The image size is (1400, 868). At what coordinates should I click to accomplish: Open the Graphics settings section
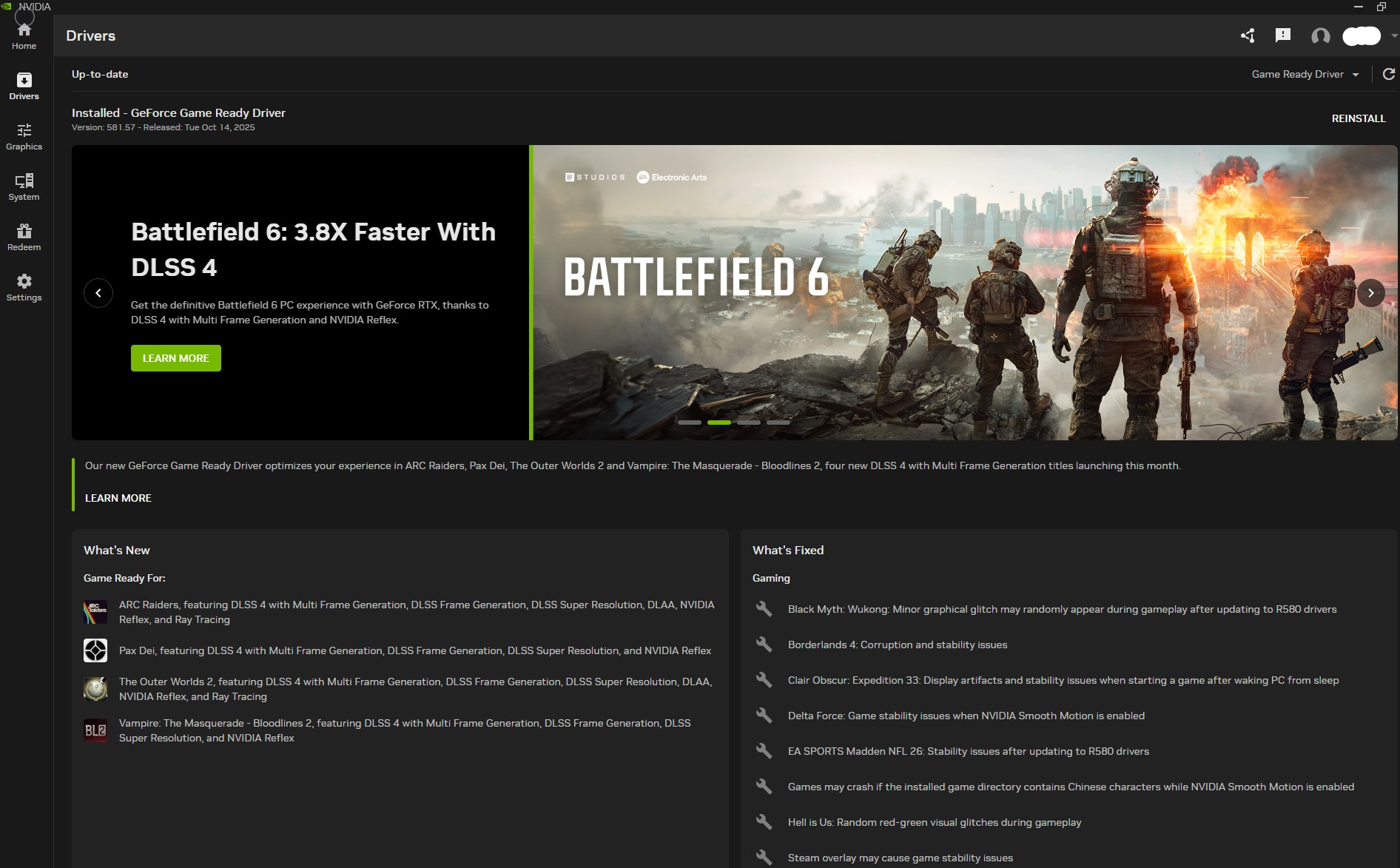tap(24, 136)
